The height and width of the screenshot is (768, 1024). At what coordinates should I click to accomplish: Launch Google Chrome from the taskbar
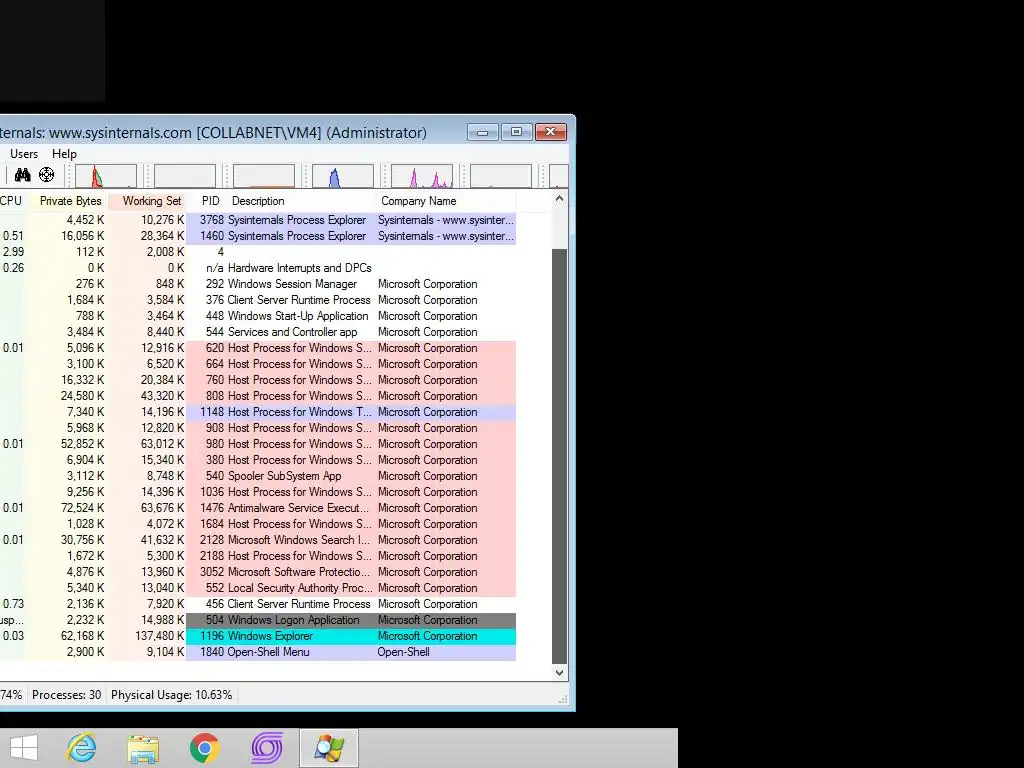[x=204, y=748]
